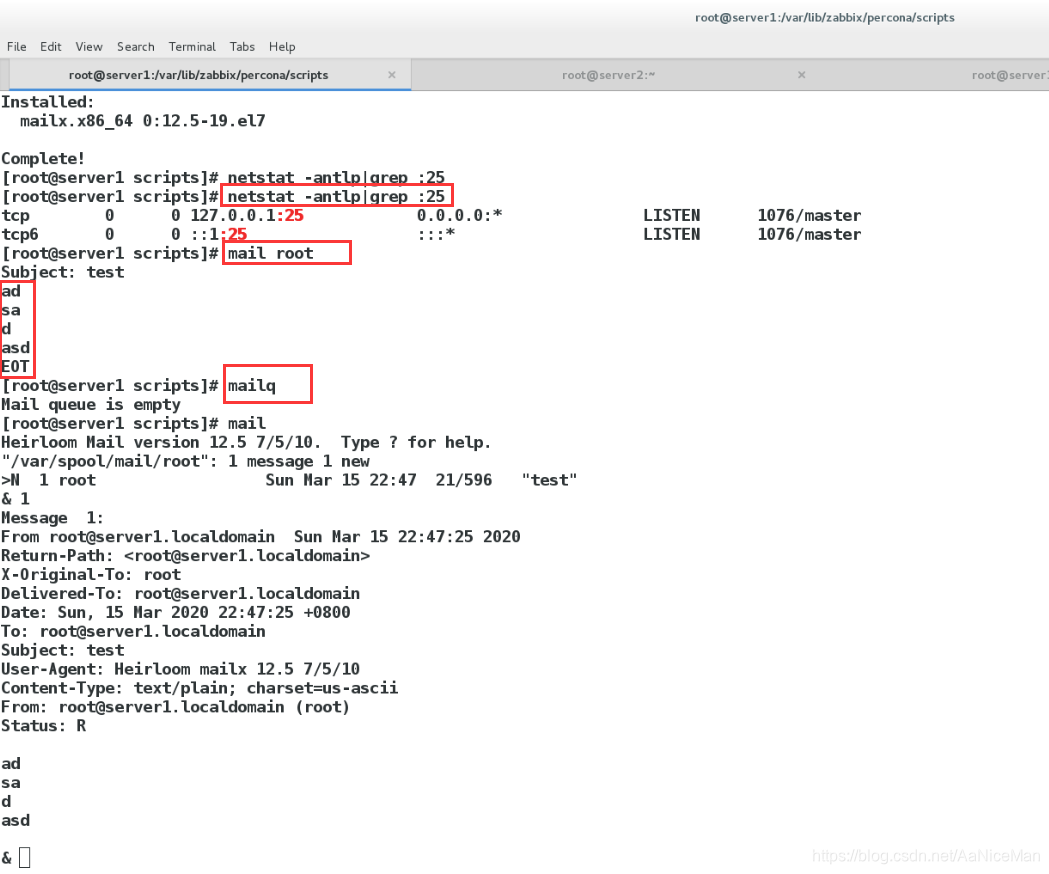Image resolution: width=1049 pixels, height=874 pixels.
Task: Open the Edit menu
Action: coord(51,47)
